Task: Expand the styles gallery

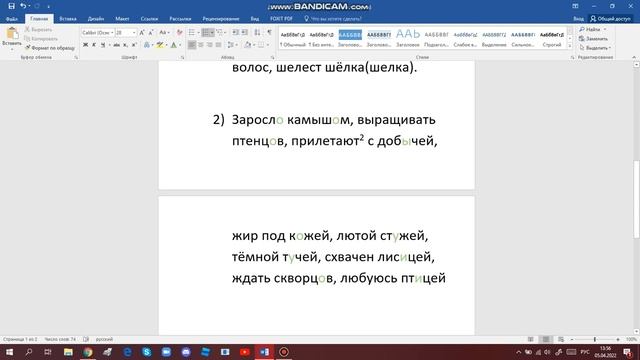Action: point(570,46)
